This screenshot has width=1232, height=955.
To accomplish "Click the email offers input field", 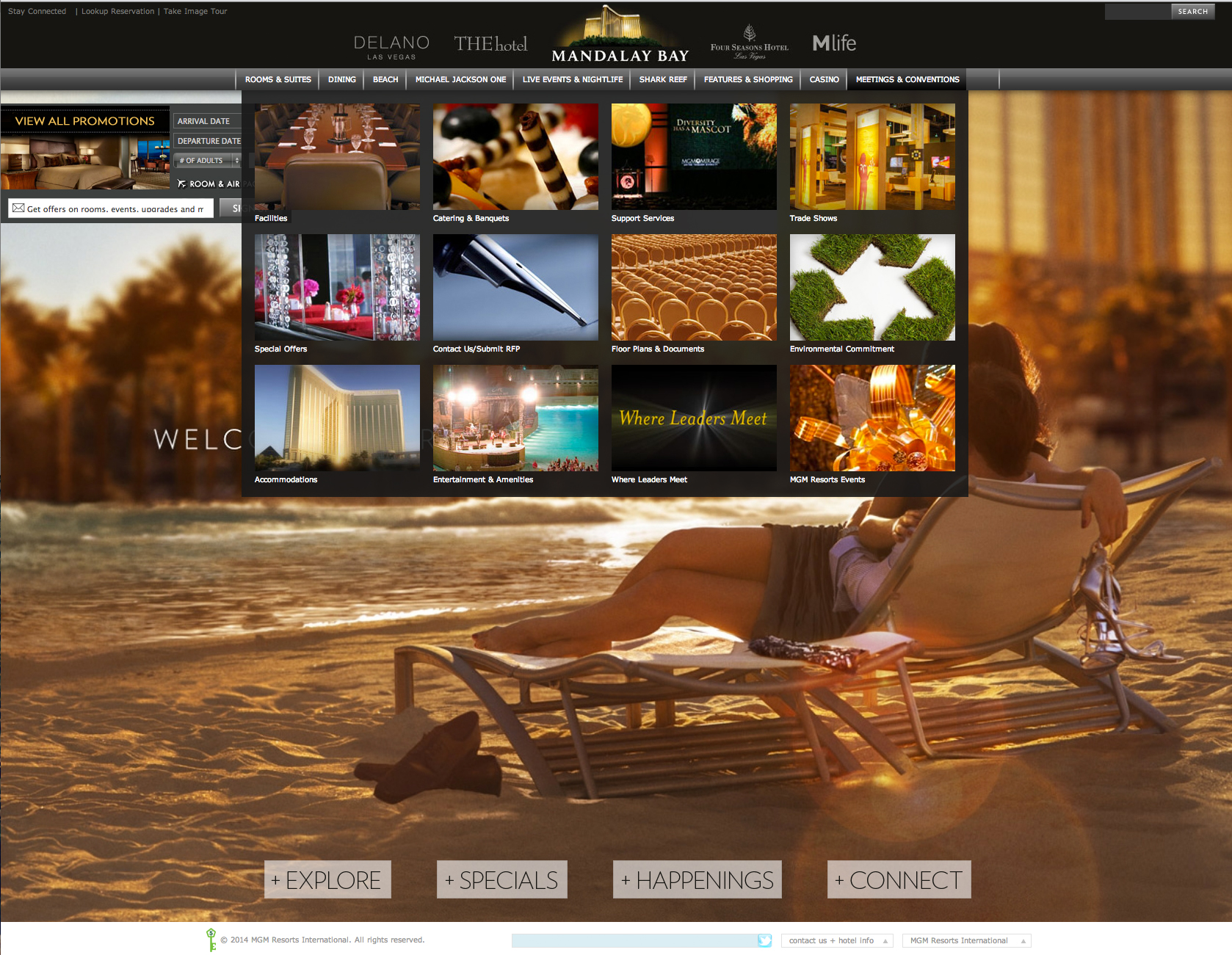I will pyautogui.click(x=112, y=208).
